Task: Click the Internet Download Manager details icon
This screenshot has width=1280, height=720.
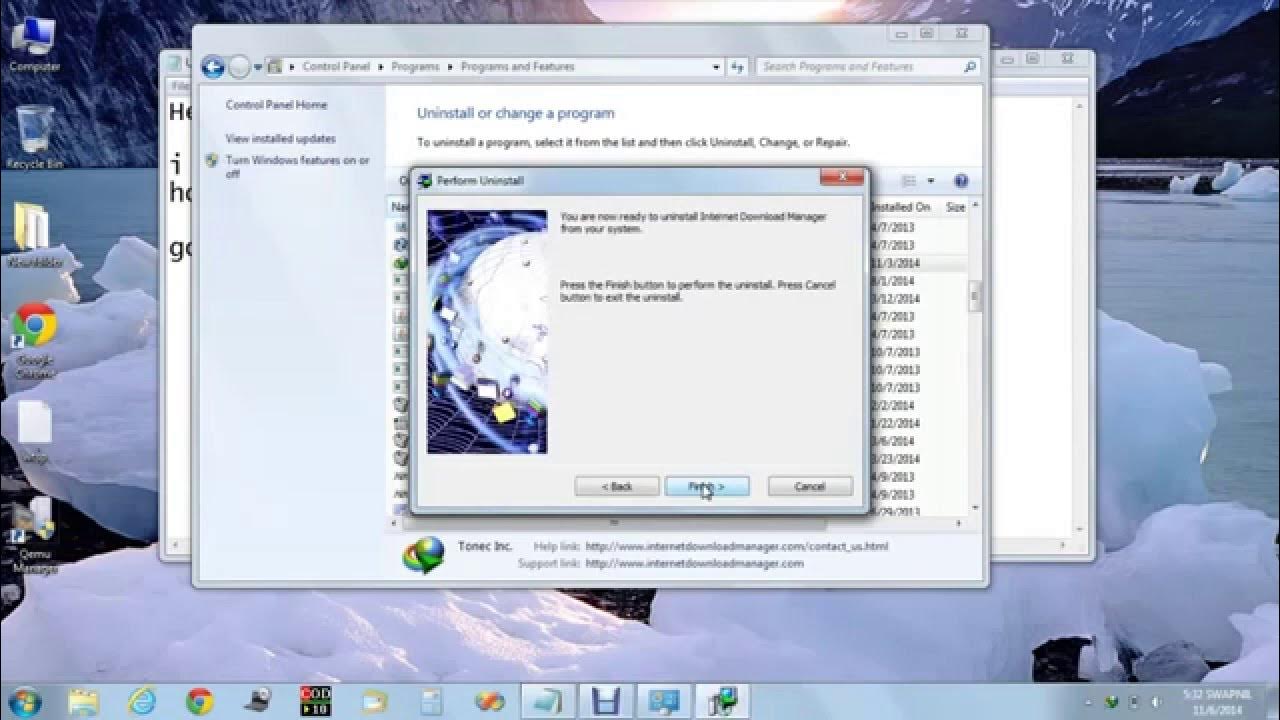Action: 423,556
